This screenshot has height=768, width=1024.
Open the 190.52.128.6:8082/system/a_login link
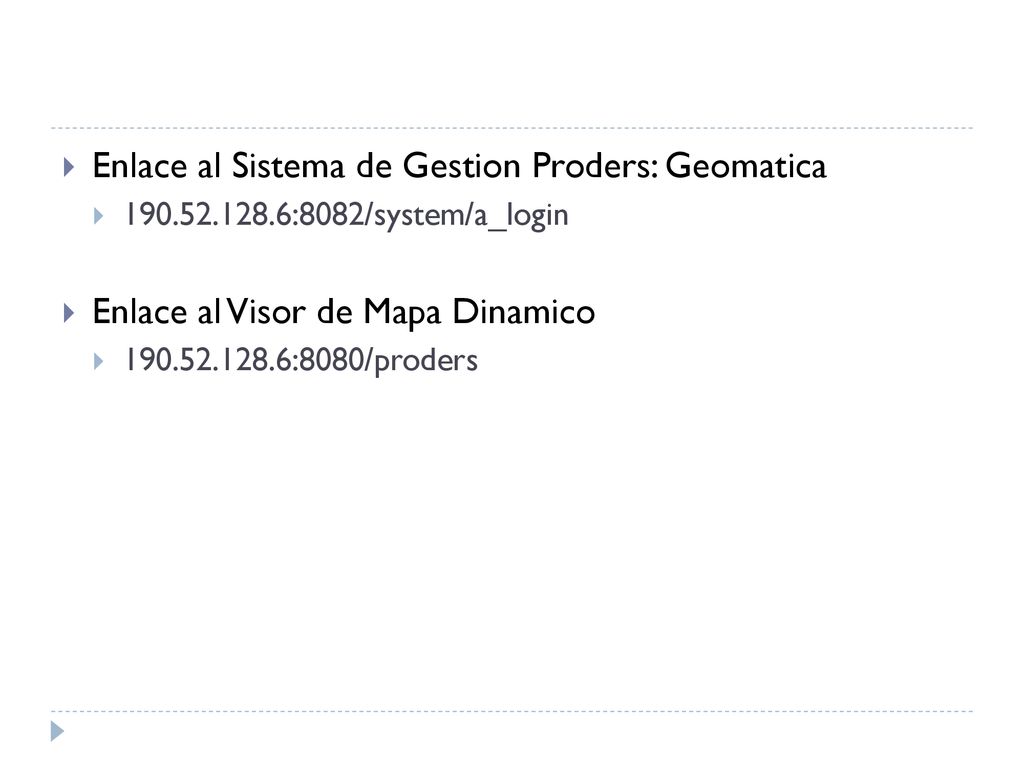(347, 216)
